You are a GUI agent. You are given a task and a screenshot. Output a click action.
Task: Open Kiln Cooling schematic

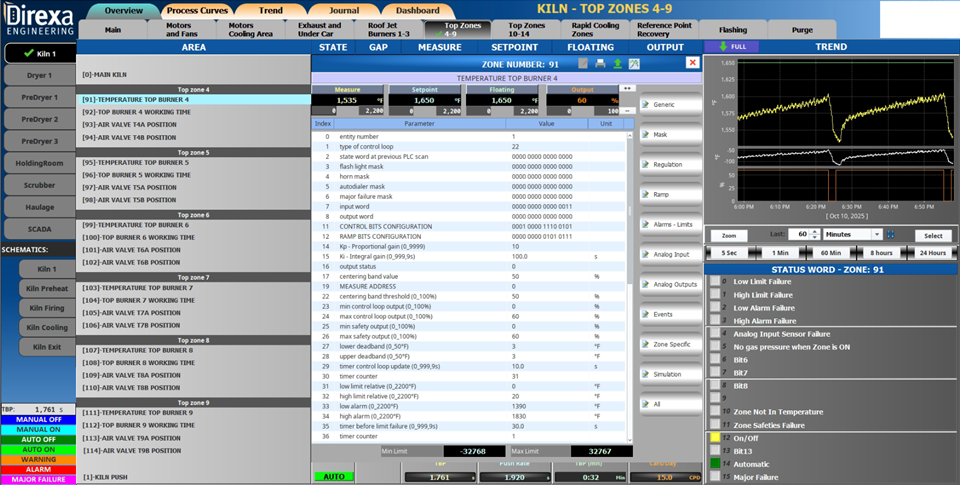click(x=47, y=328)
